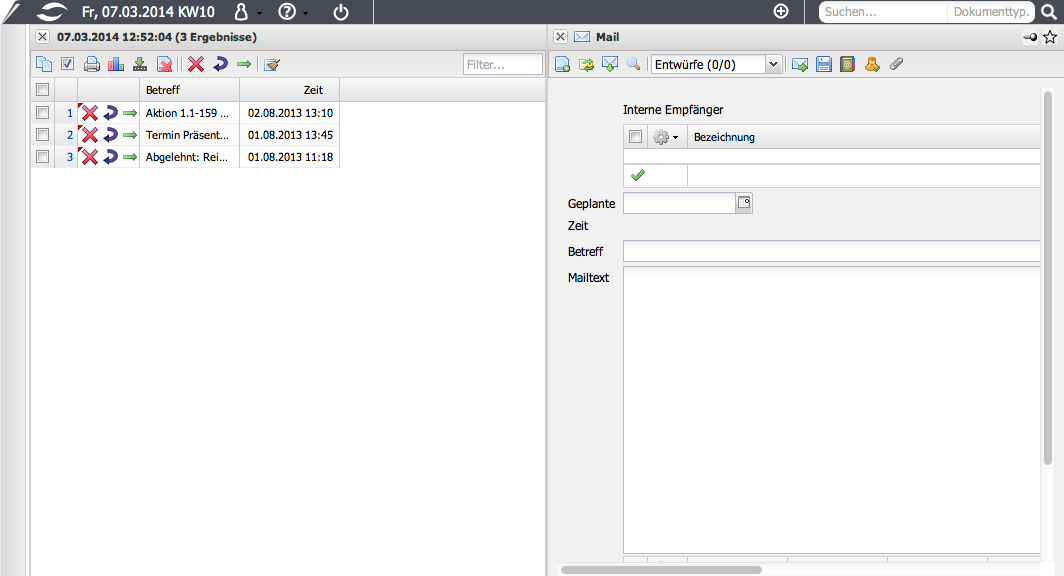Confirm recipient with the green checkmark
This screenshot has height=576, width=1064.
638,175
